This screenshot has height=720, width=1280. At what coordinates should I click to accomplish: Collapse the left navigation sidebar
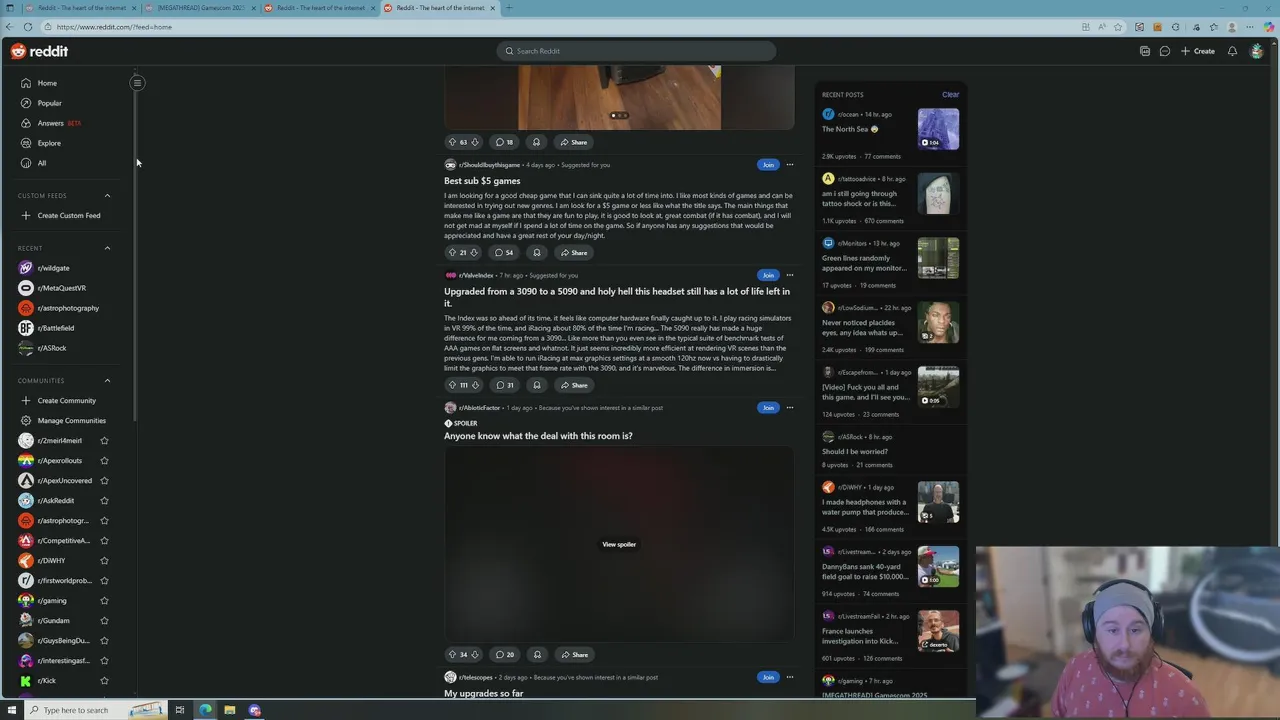point(137,83)
